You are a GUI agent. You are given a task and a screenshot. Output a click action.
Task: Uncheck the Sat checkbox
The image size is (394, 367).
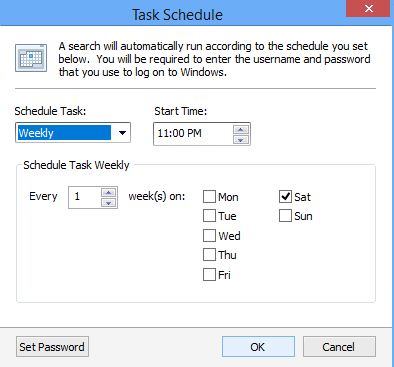pyautogui.click(x=285, y=197)
